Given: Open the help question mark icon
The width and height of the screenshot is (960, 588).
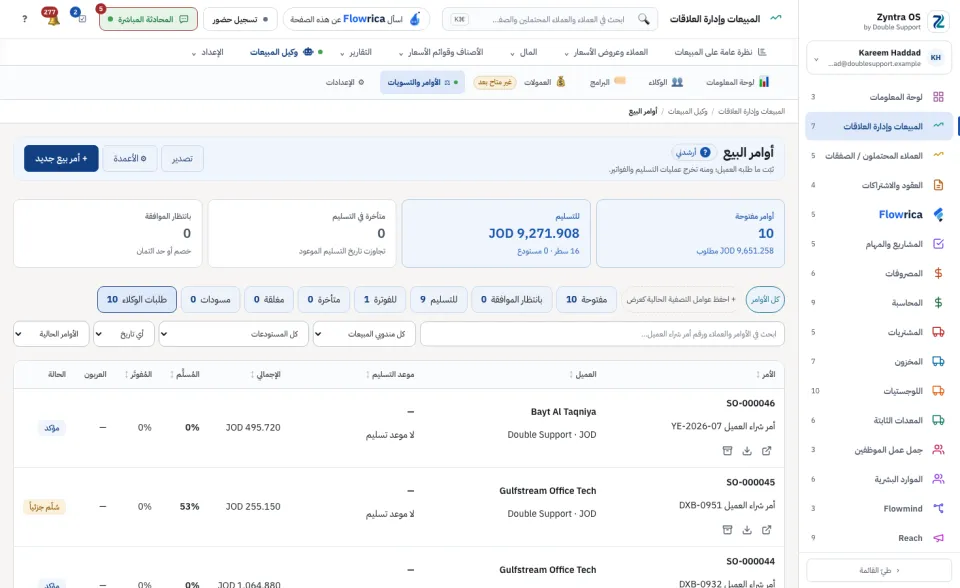Looking at the screenshot, I should [x=24, y=19].
